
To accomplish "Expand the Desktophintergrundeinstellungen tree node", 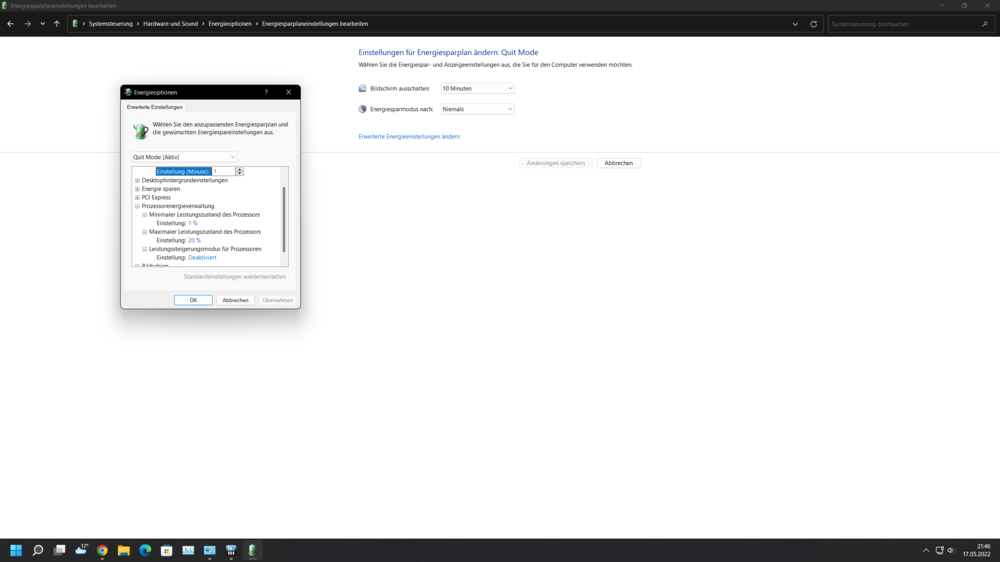I will [137, 181].
